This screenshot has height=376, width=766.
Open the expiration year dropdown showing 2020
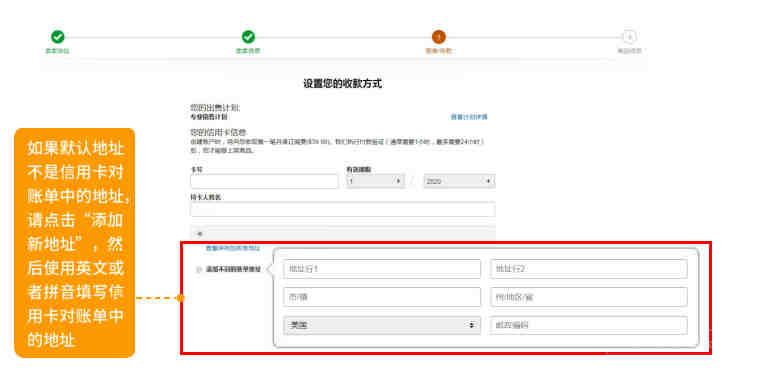(x=459, y=181)
